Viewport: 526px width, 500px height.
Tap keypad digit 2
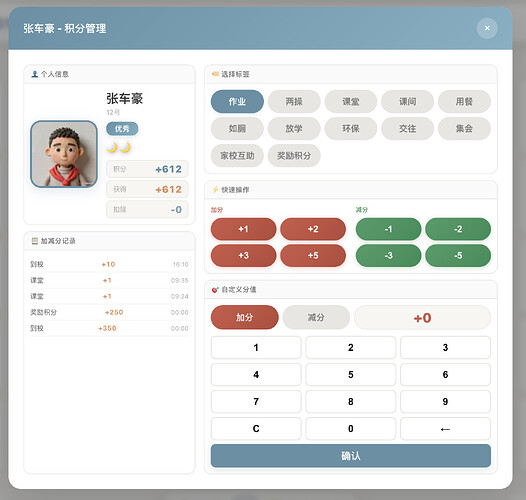351,347
